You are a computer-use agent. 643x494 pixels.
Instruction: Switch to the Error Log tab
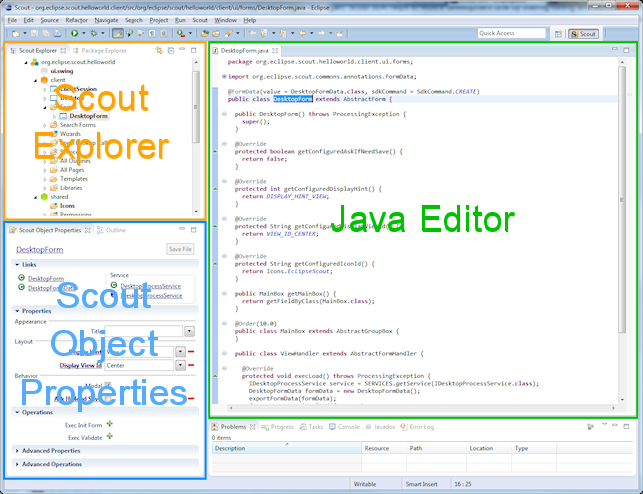(x=417, y=427)
